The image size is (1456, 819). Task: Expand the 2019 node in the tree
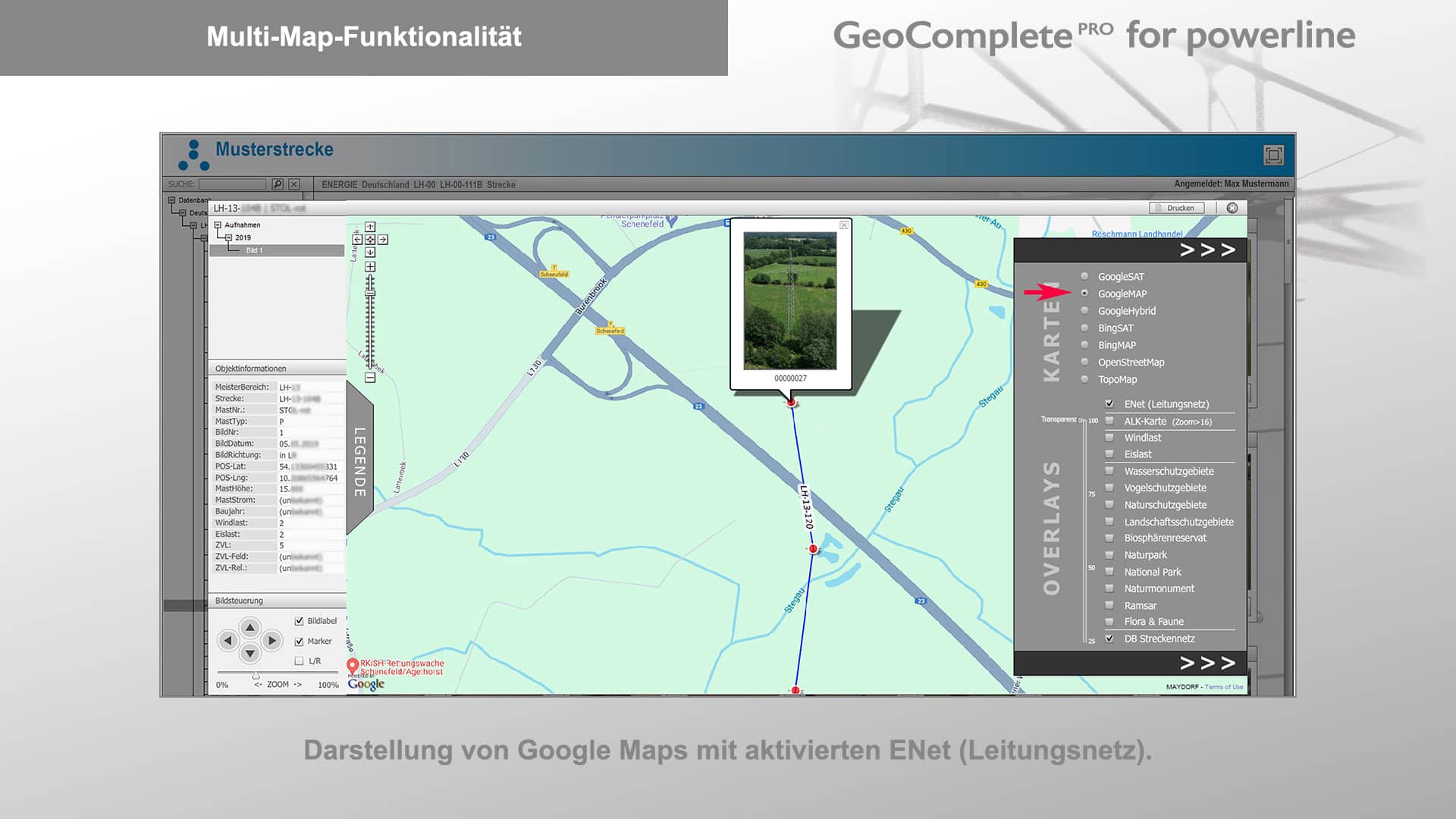coord(228,237)
